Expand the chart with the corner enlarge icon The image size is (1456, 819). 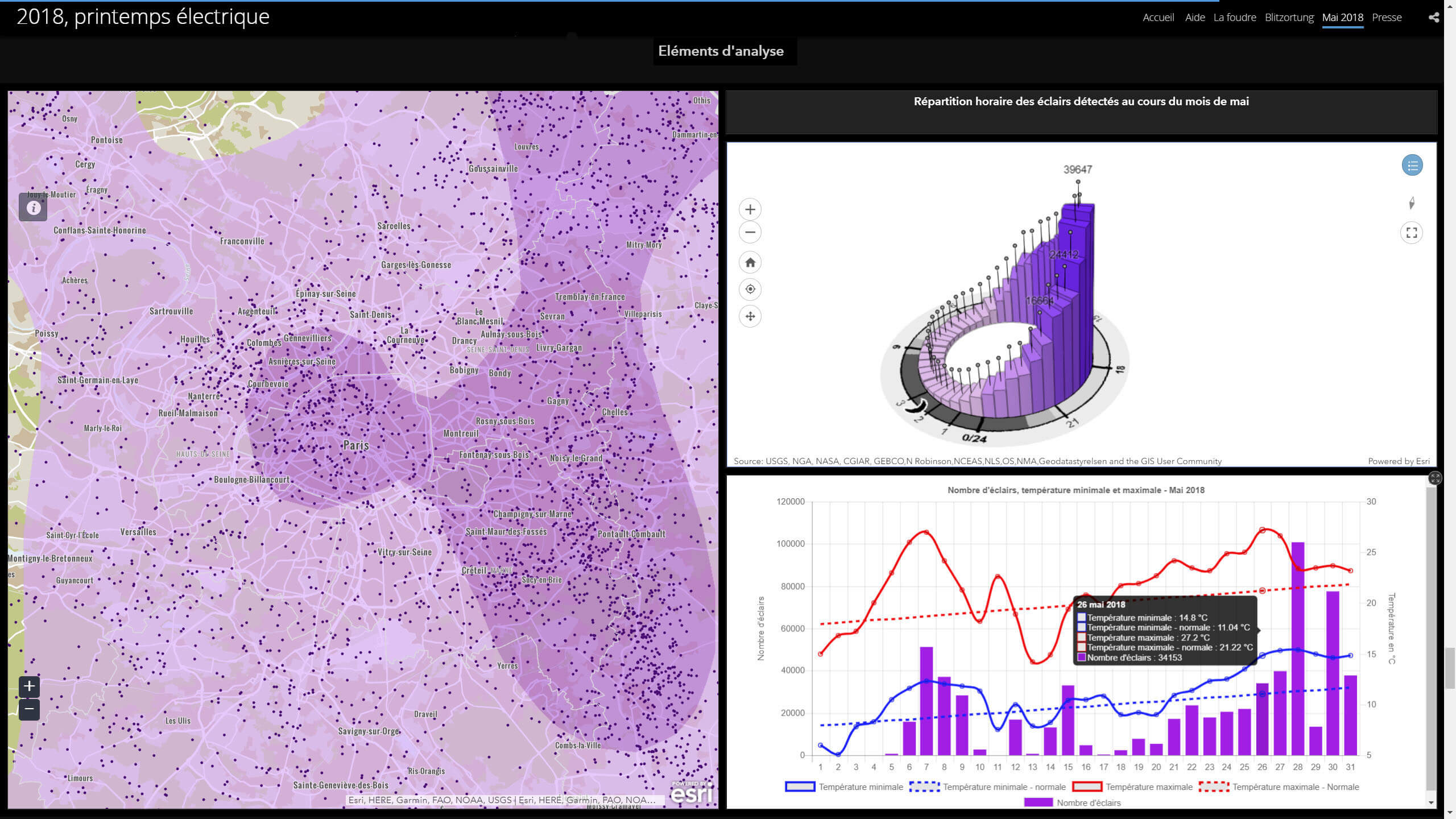1436,478
